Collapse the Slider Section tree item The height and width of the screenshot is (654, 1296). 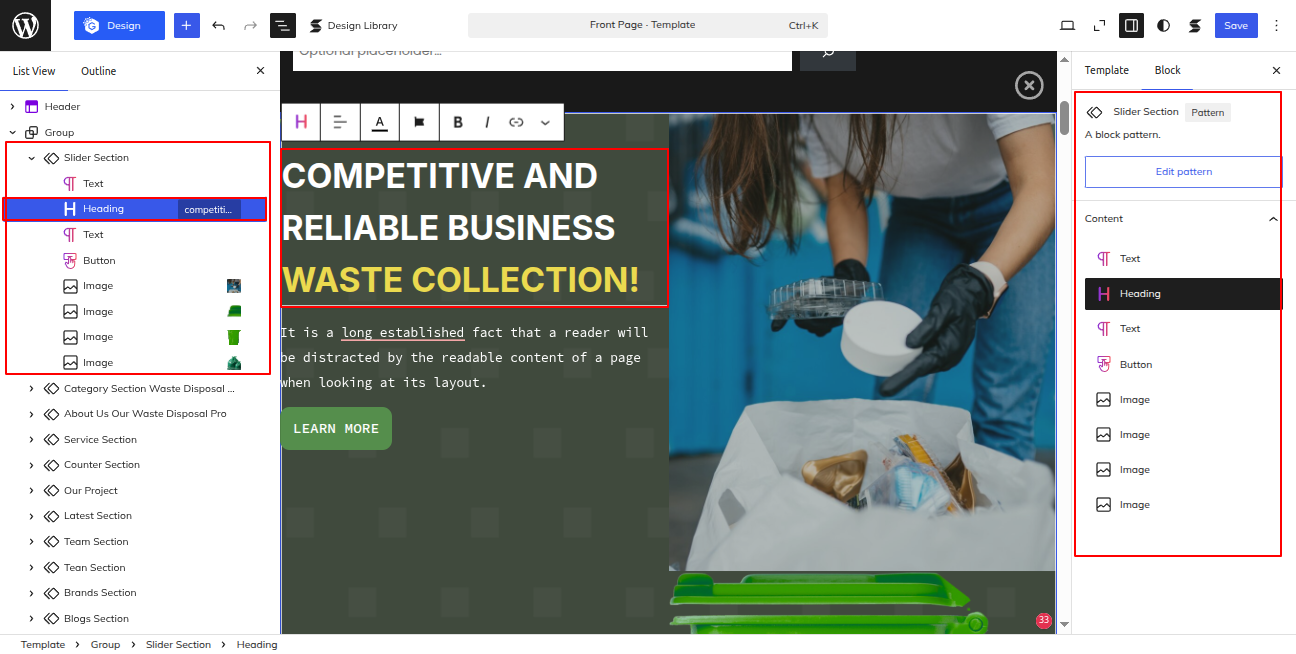tap(32, 158)
